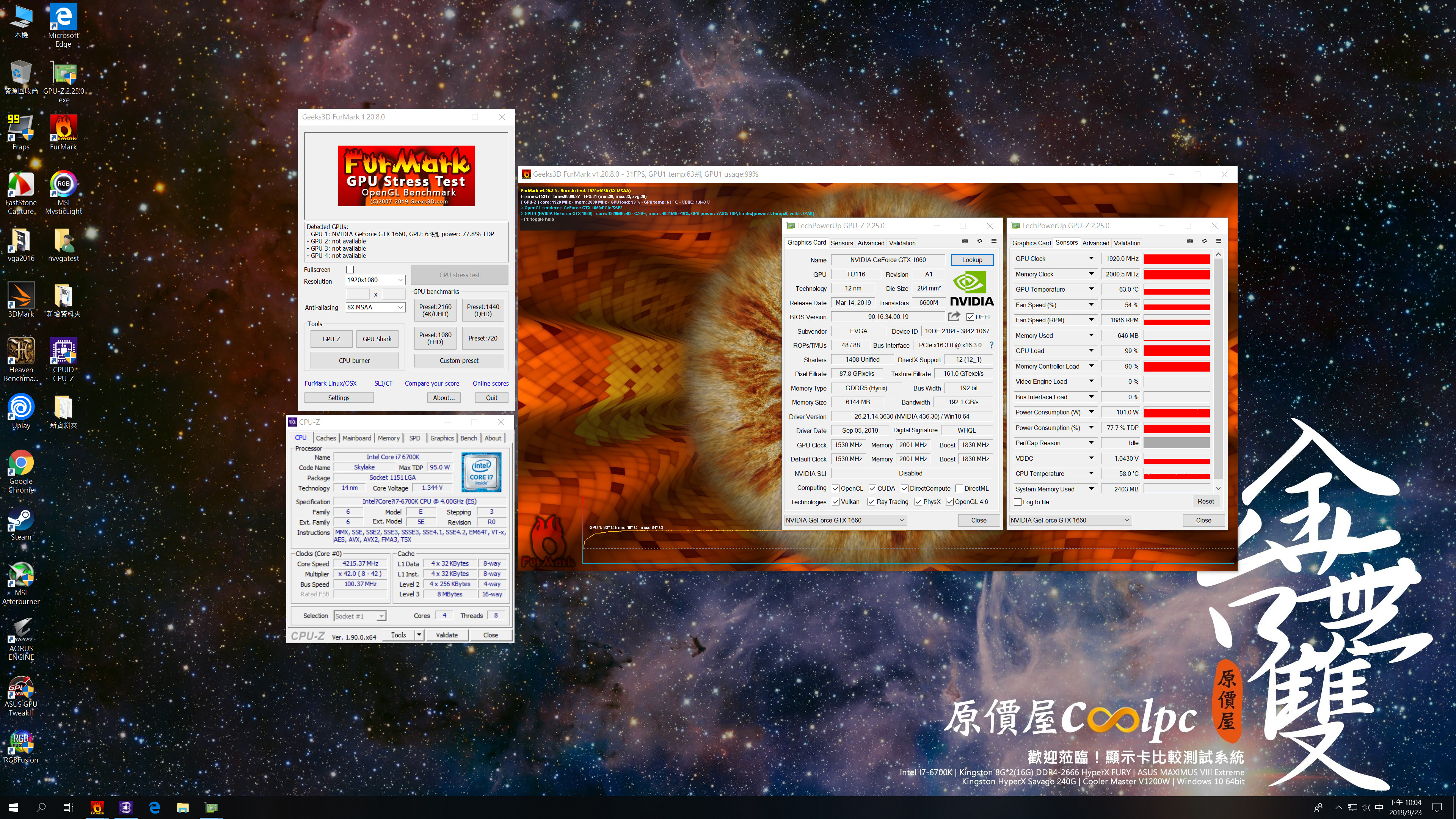Toggle the CUDA computing checkbox

pos(872,488)
